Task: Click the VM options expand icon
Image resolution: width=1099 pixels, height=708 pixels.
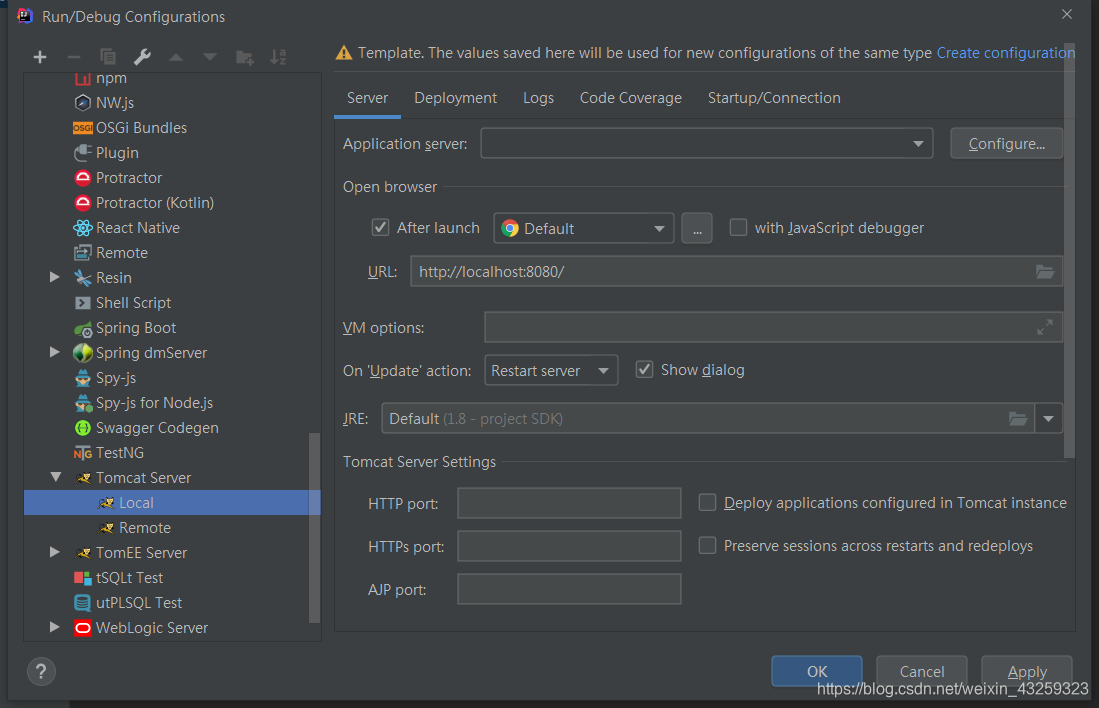Action: pos(1044,327)
